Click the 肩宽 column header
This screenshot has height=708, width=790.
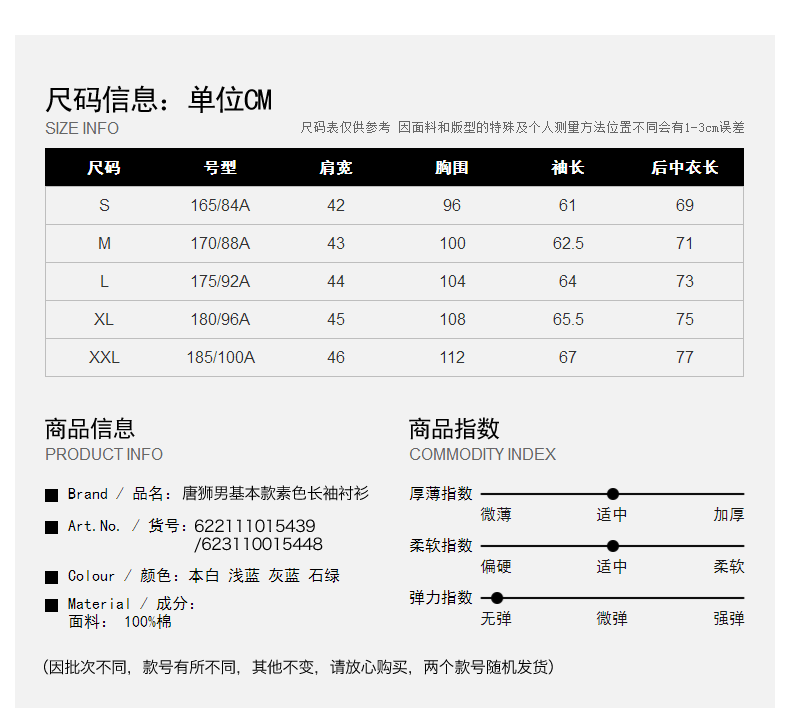(336, 167)
